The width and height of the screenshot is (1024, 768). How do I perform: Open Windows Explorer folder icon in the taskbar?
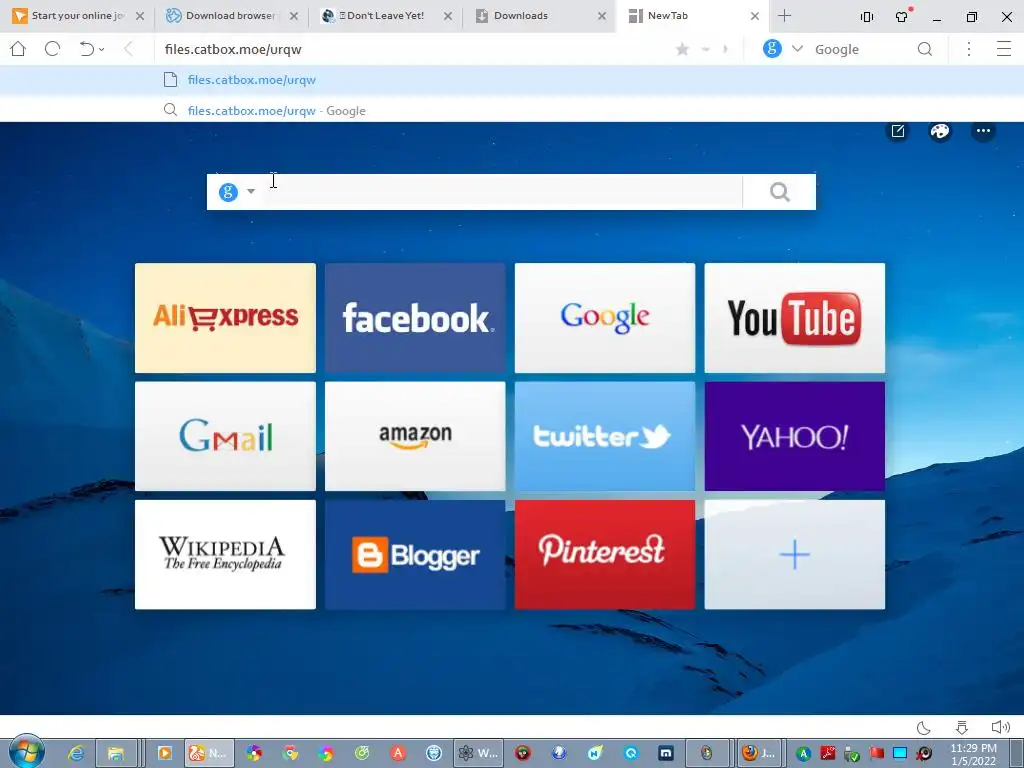[116, 753]
